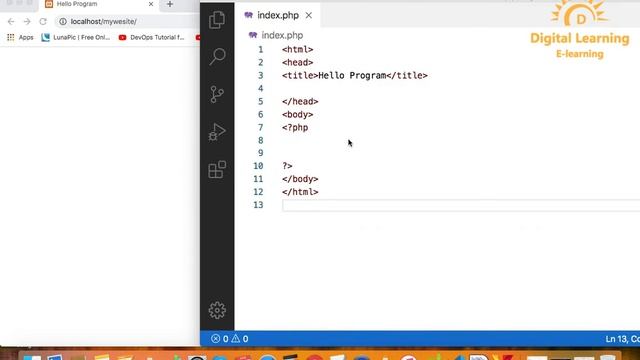This screenshot has height=360, width=640.
Task: Click the warnings count in status bar
Action: pos(240,339)
